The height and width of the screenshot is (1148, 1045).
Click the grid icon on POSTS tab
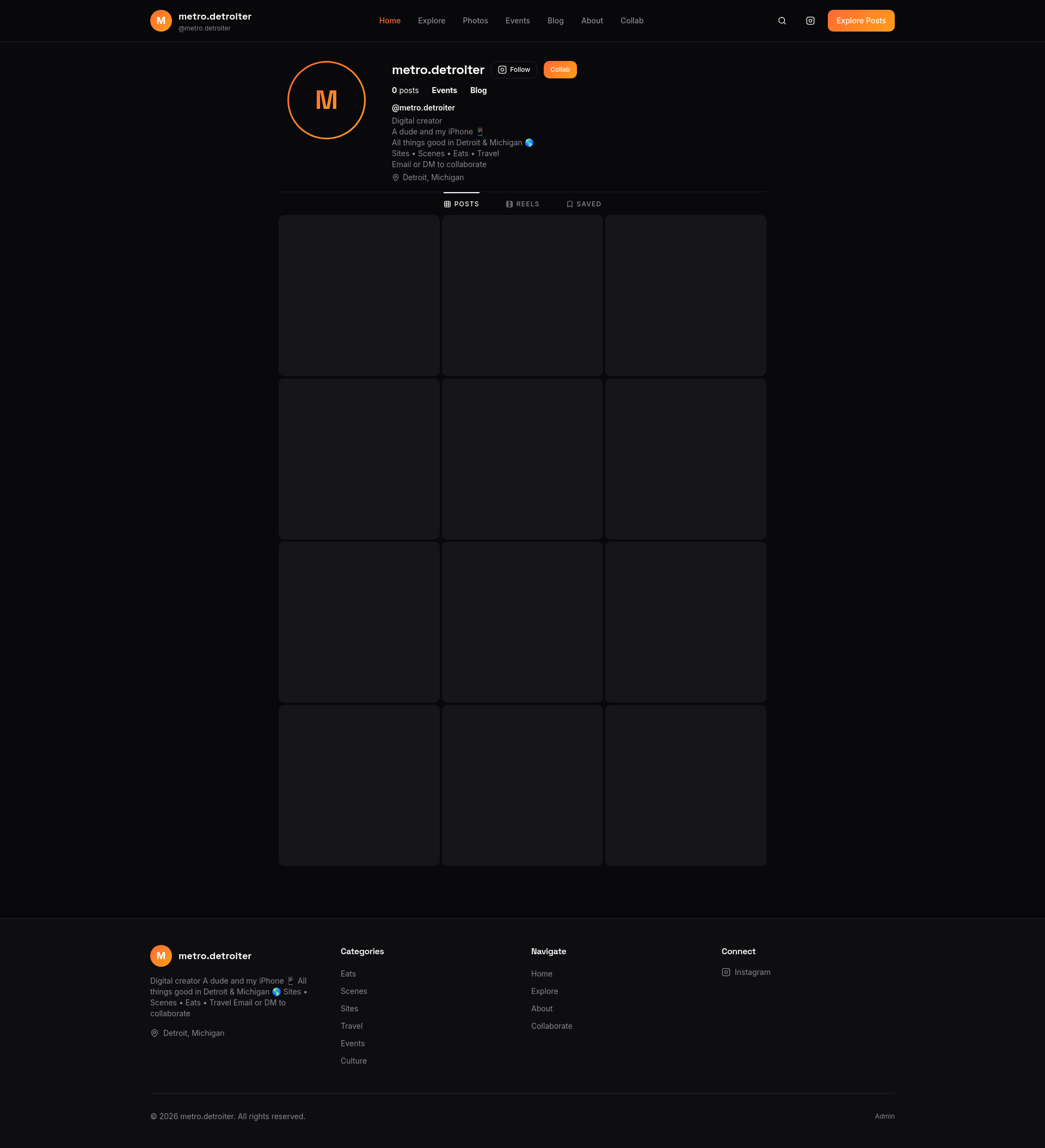[447, 204]
